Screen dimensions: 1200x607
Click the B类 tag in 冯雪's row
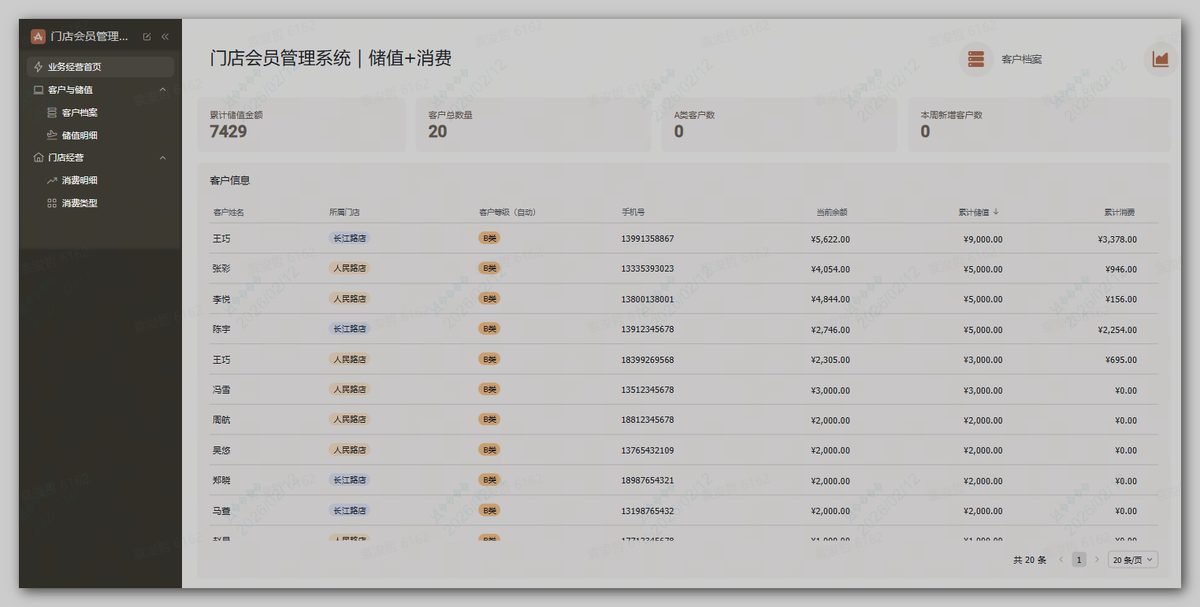click(489, 389)
